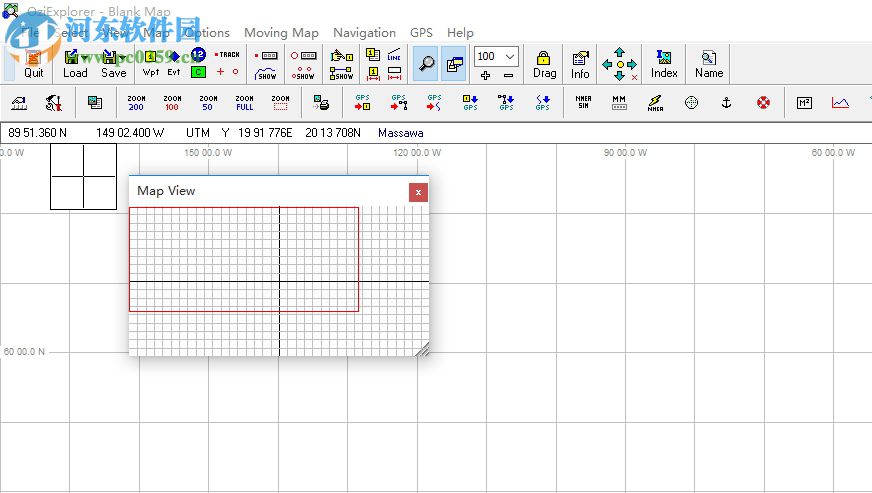Viewport: 872px width, 493px height.
Task: Select the Zoom window rectangle tool
Action: 280,103
